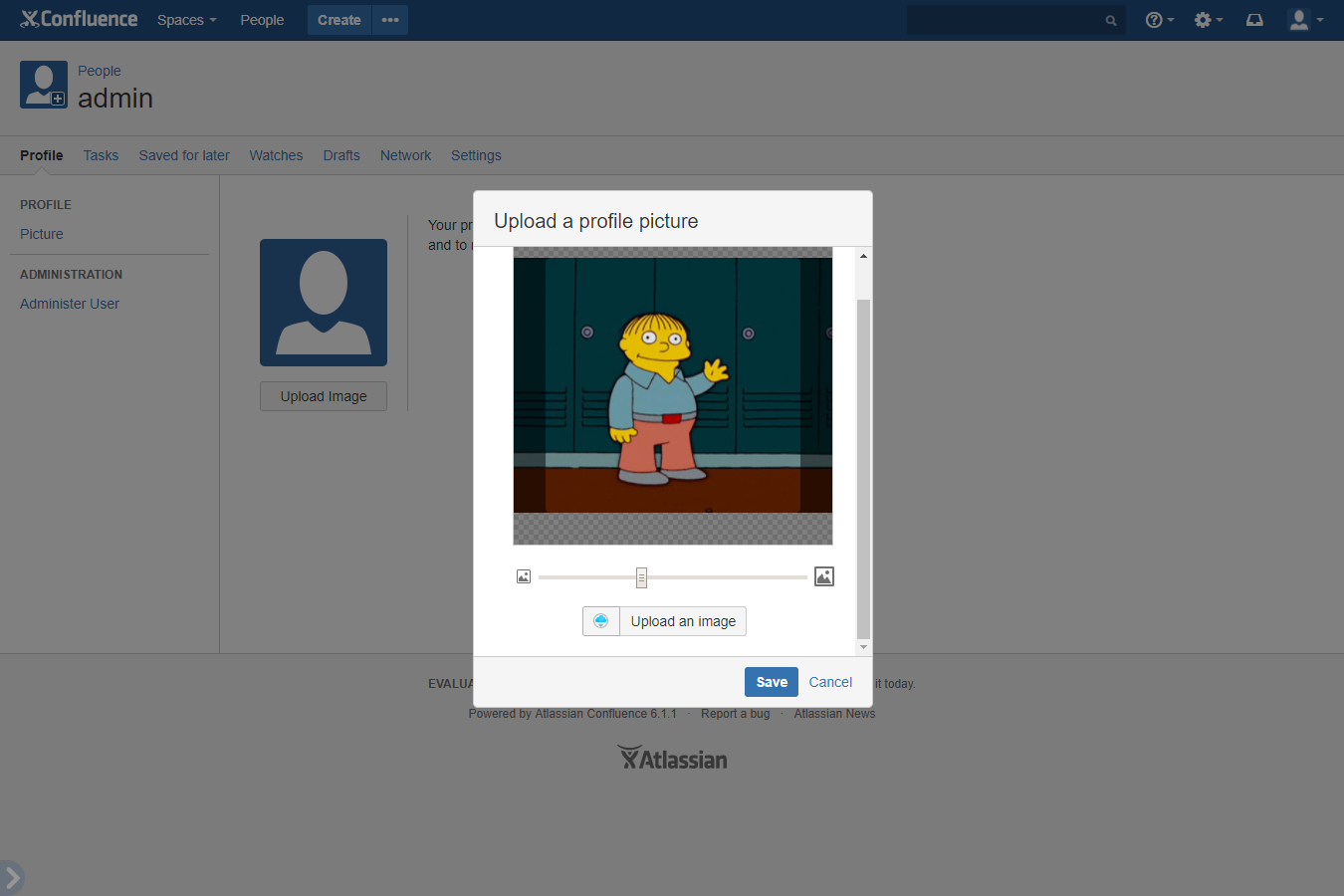Click the large image zoom-in icon
The image size is (1344, 896).
[x=824, y=576]
